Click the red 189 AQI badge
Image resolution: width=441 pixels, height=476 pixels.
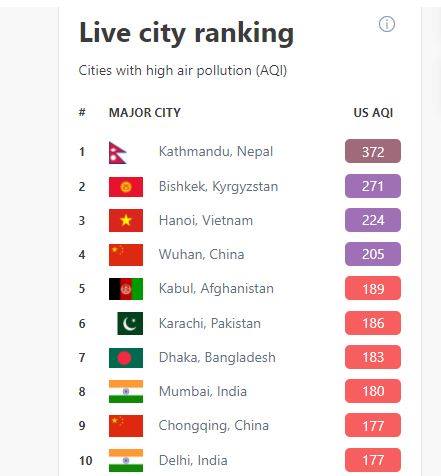(x=373, y=288)
